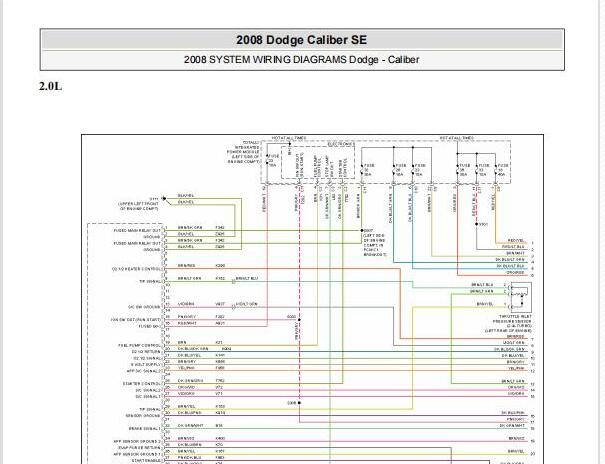
Task: Click the throttle inlet pressure sensor symbol box
Action: [521, 297]
